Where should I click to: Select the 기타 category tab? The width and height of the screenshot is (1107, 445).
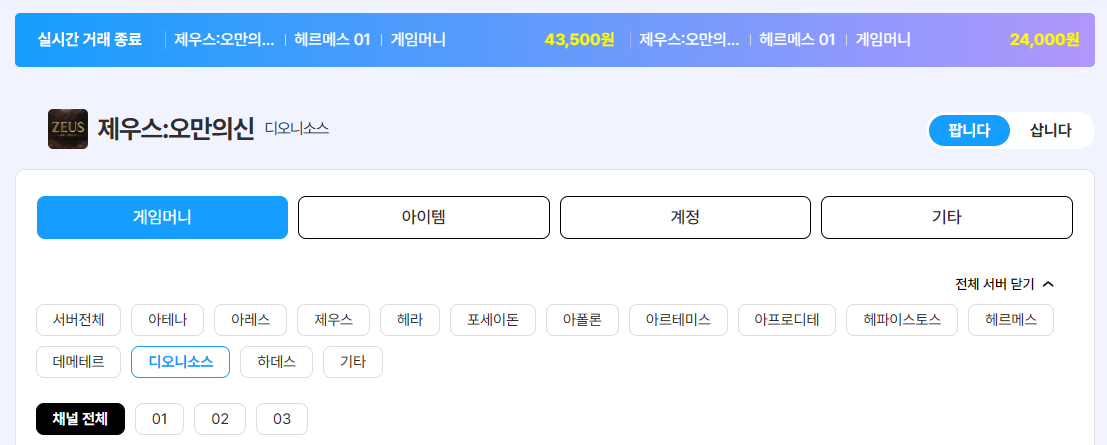[947, 218]
